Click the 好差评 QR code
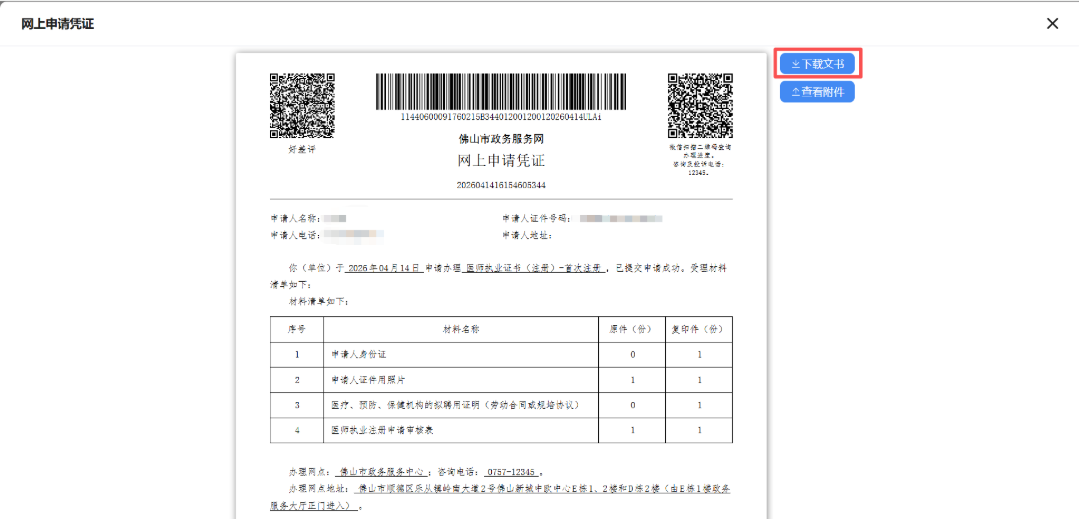 [302, 105]
